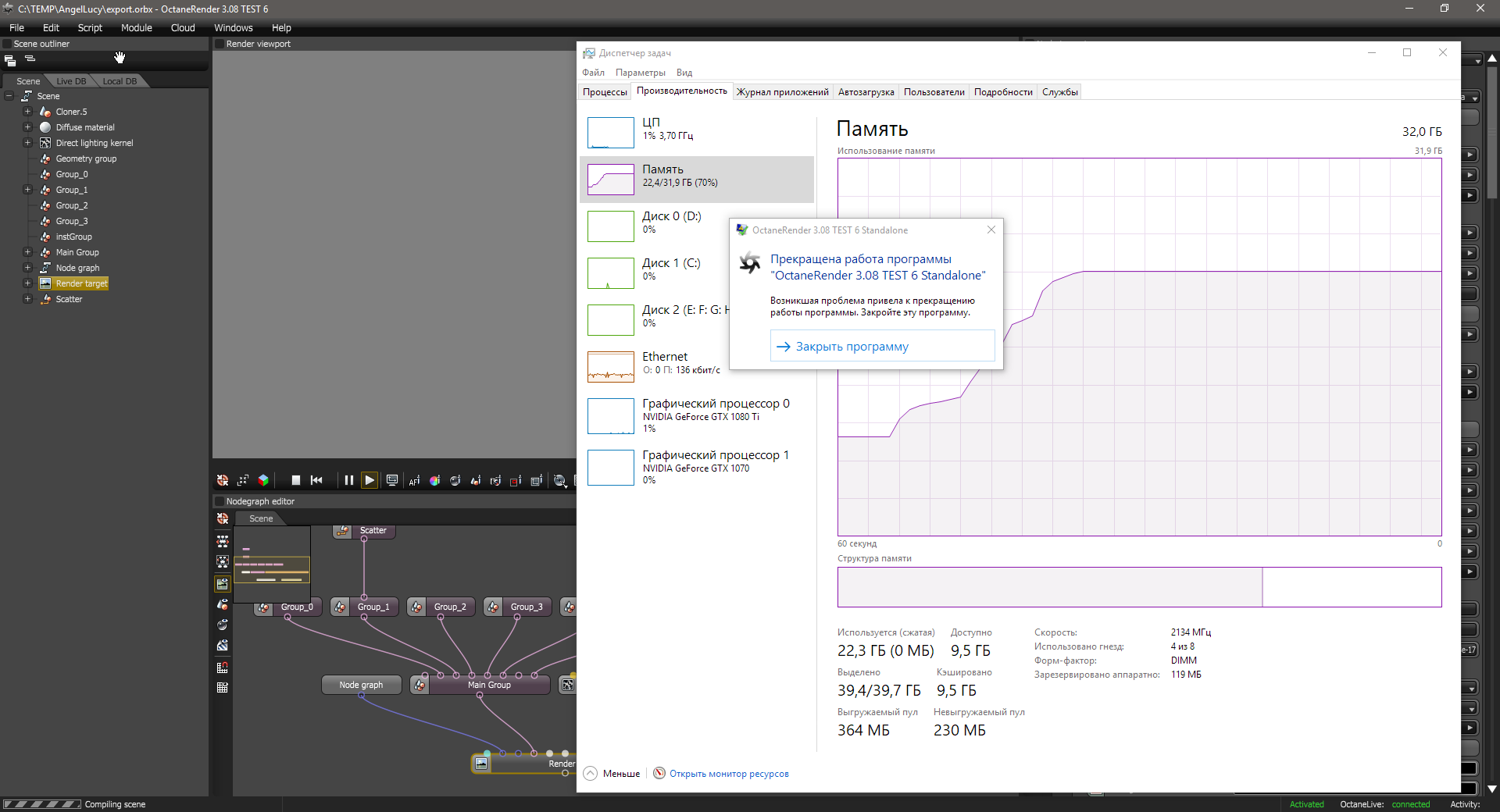Expand the Scatter tree item

pos(27,299)
